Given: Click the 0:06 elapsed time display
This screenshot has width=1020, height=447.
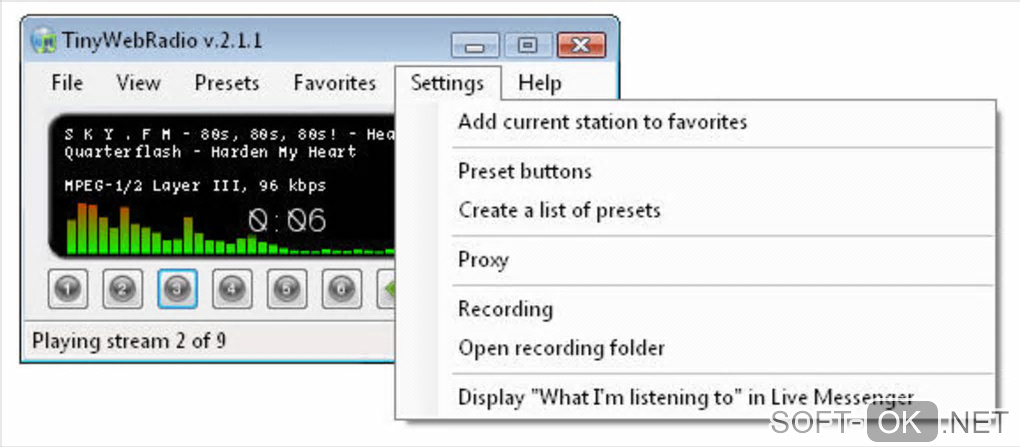Looking at the screenshot, I should (287, 221).
